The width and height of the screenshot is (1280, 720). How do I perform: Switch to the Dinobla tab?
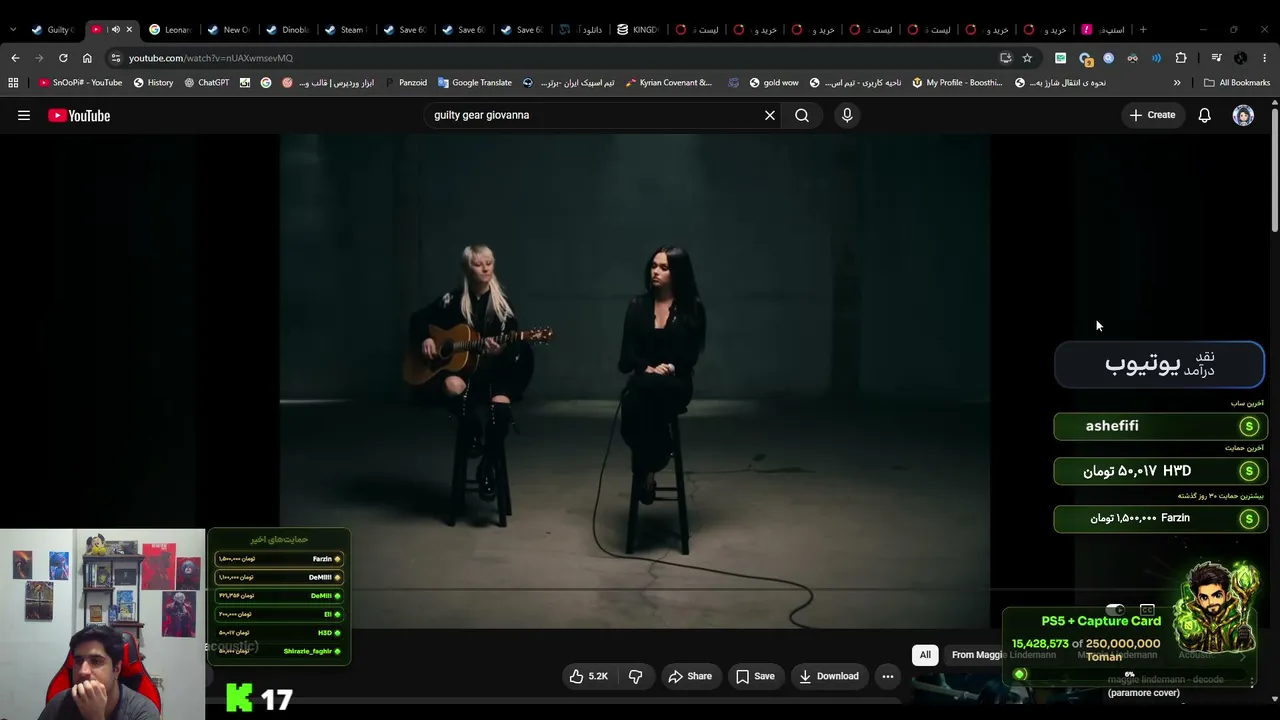287,30
